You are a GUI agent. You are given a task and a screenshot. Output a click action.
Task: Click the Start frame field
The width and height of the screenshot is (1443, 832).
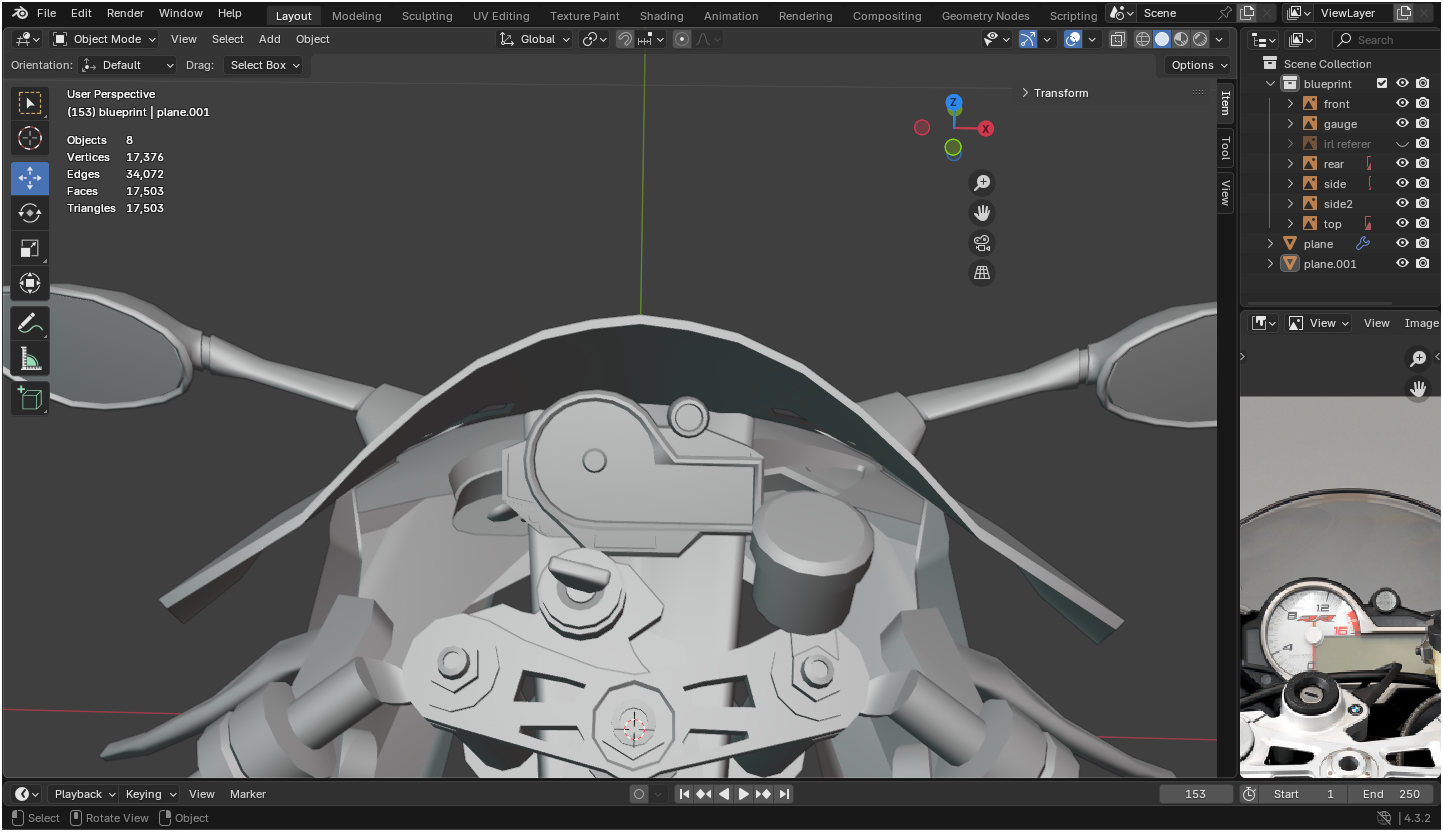[x=1303, y=794]
